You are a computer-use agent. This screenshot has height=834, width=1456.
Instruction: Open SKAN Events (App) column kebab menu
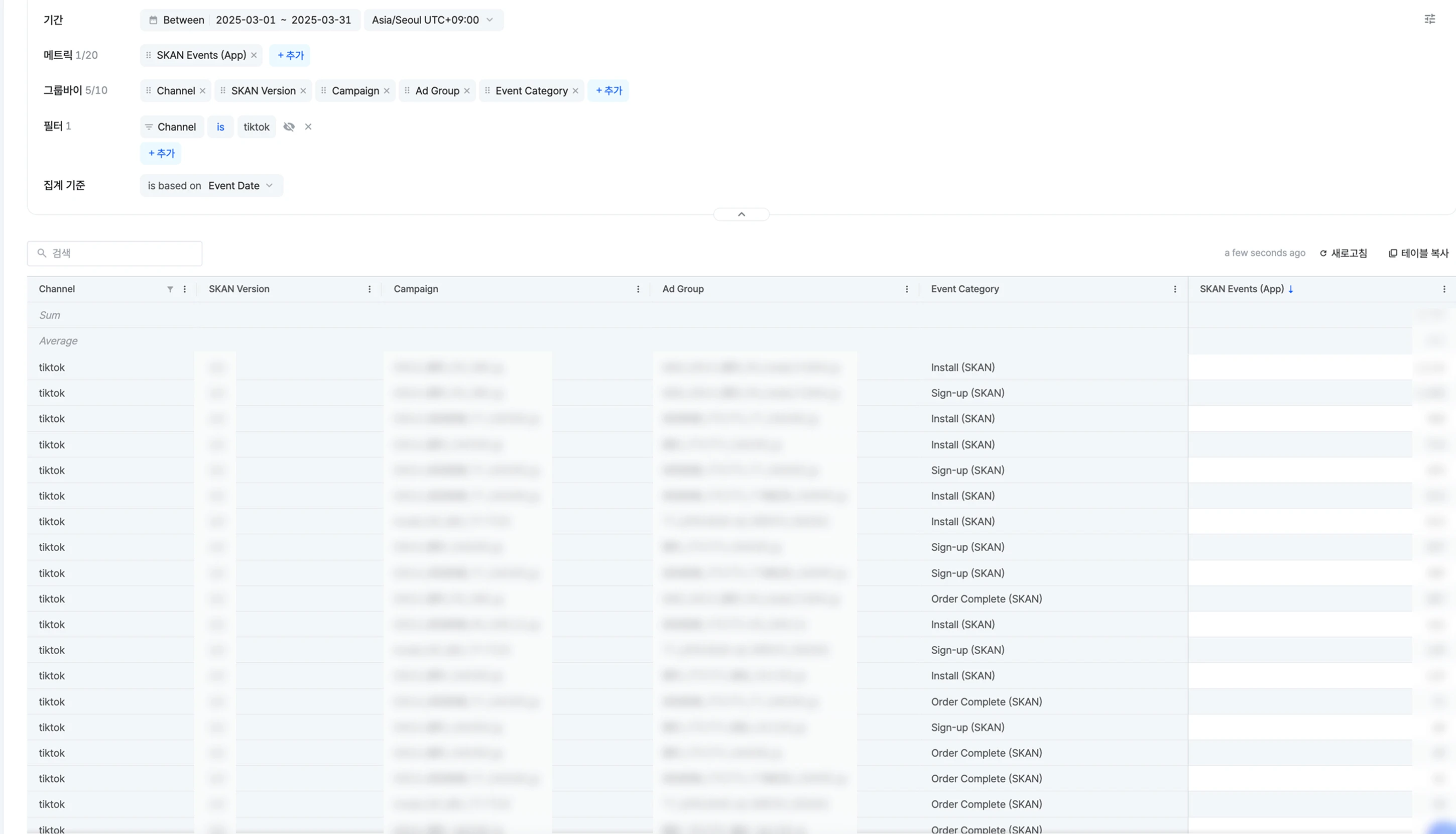click(x=1443, y=289)
